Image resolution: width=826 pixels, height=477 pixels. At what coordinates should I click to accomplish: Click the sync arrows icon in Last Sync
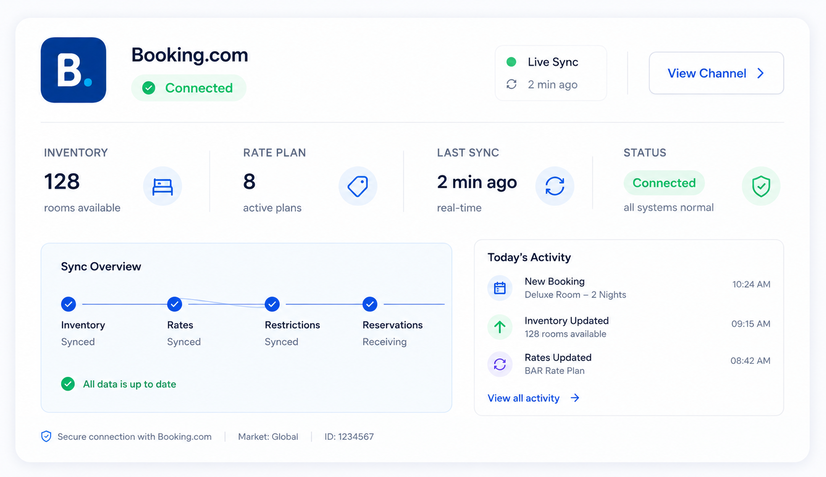click(x=555, y=186)
